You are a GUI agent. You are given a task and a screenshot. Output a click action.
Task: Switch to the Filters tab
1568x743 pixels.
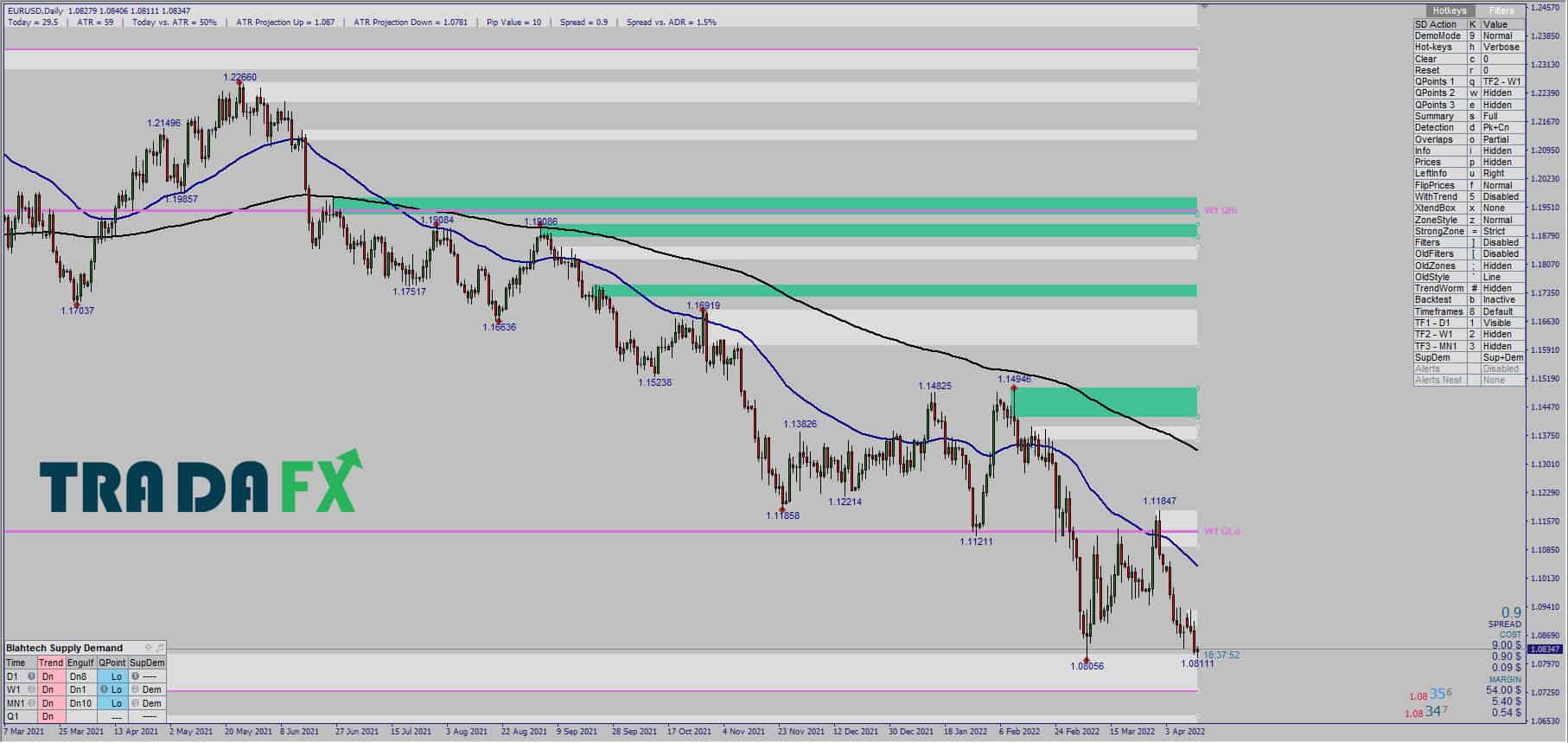point(1501,10)
